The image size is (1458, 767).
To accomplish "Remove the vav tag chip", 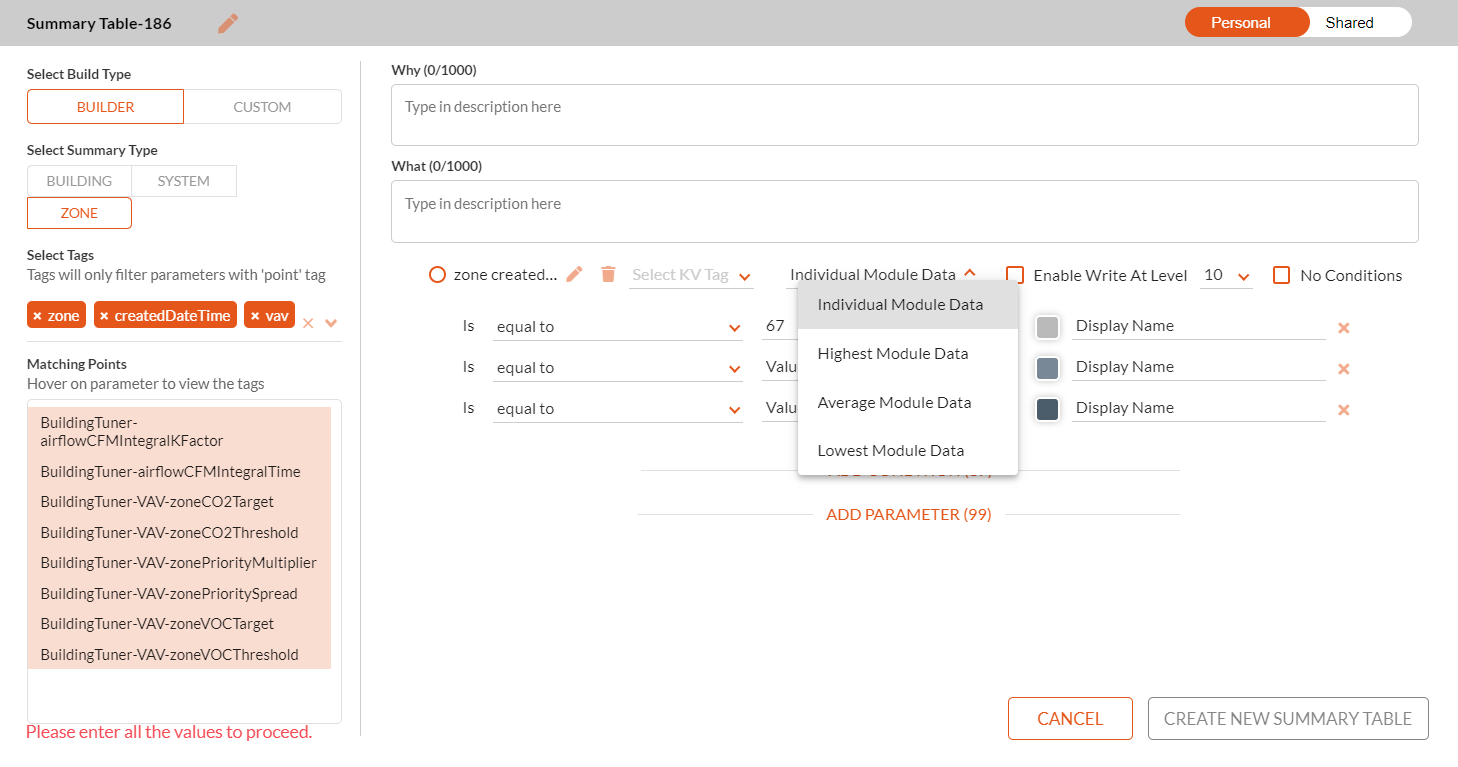I will (254, 316).
